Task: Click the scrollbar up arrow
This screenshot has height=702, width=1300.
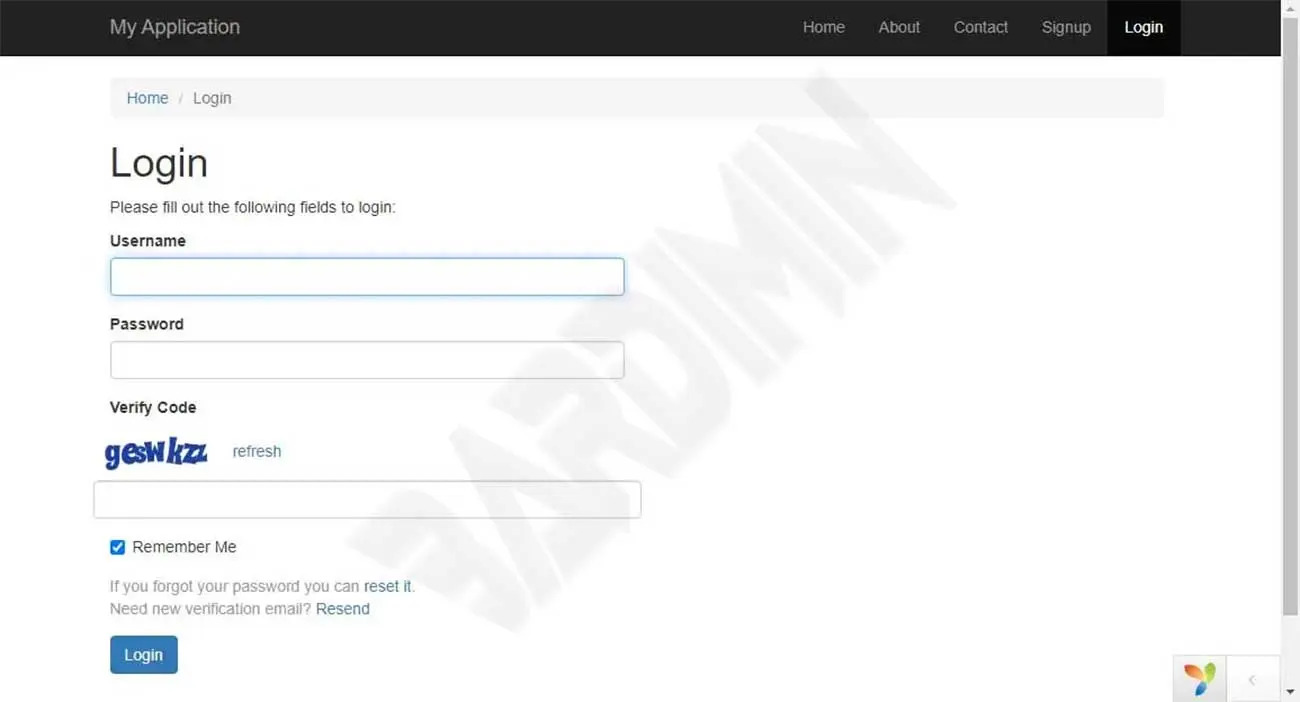Action: (x=1290, y=8)
